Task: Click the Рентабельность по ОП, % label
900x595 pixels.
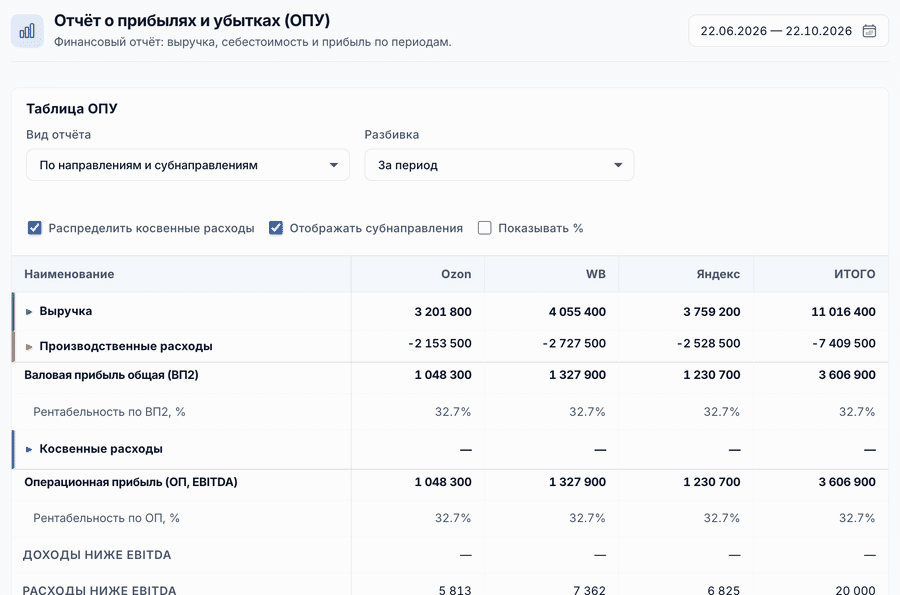Action: coord(106,518)
